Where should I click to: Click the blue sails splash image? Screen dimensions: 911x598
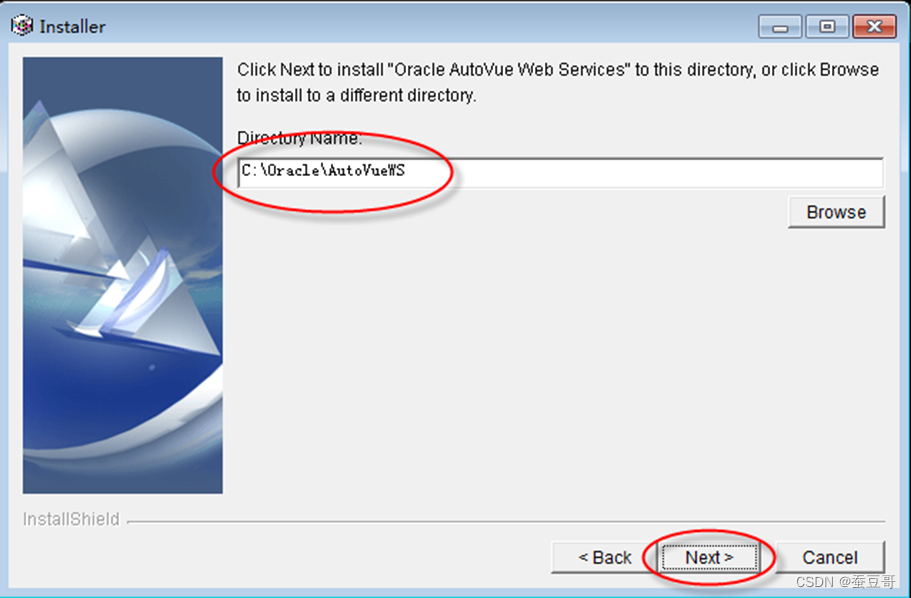123,275
